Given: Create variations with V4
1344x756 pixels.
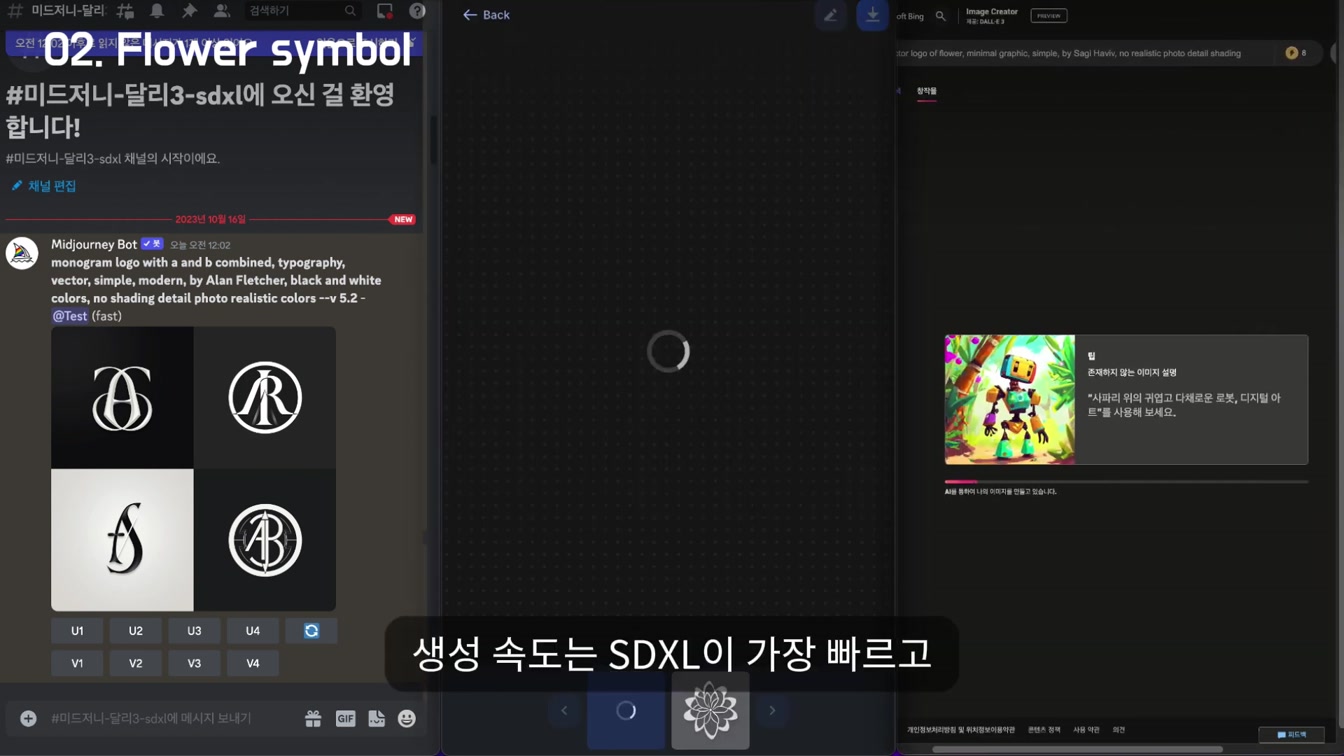Looking at the screenshot, I should (252, 663).
